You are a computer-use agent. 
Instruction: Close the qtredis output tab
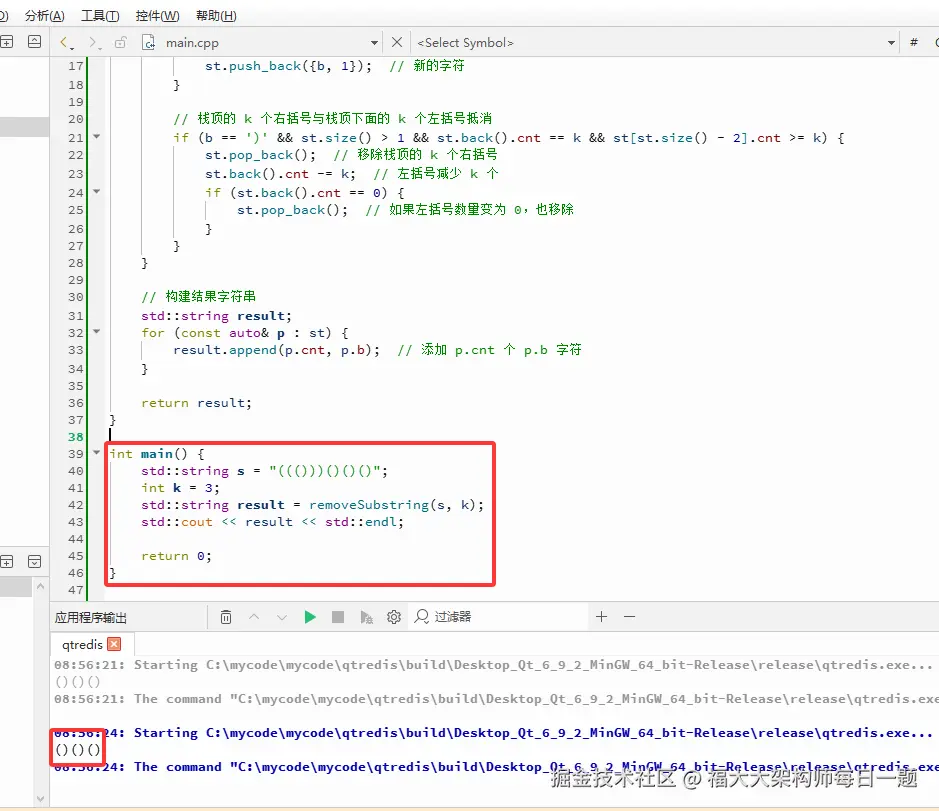114,644
